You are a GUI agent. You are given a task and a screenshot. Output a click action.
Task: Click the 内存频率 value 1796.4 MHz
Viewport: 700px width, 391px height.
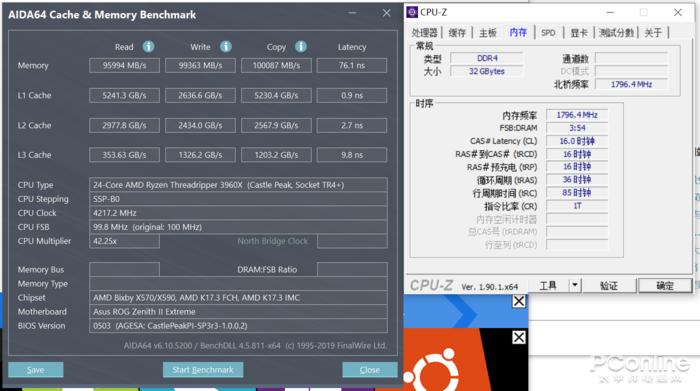[577, 115]
